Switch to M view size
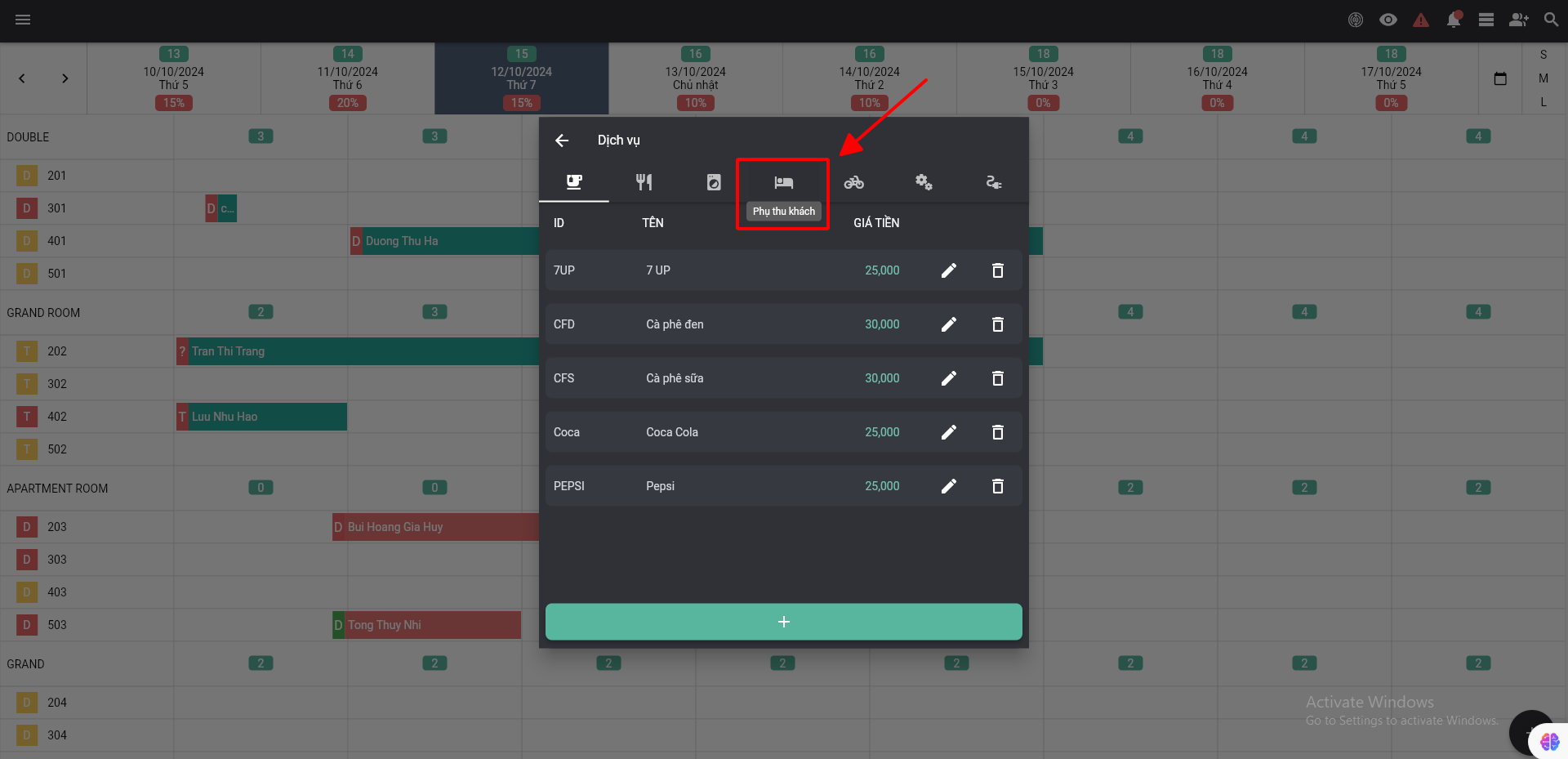 pos(1543,78)
